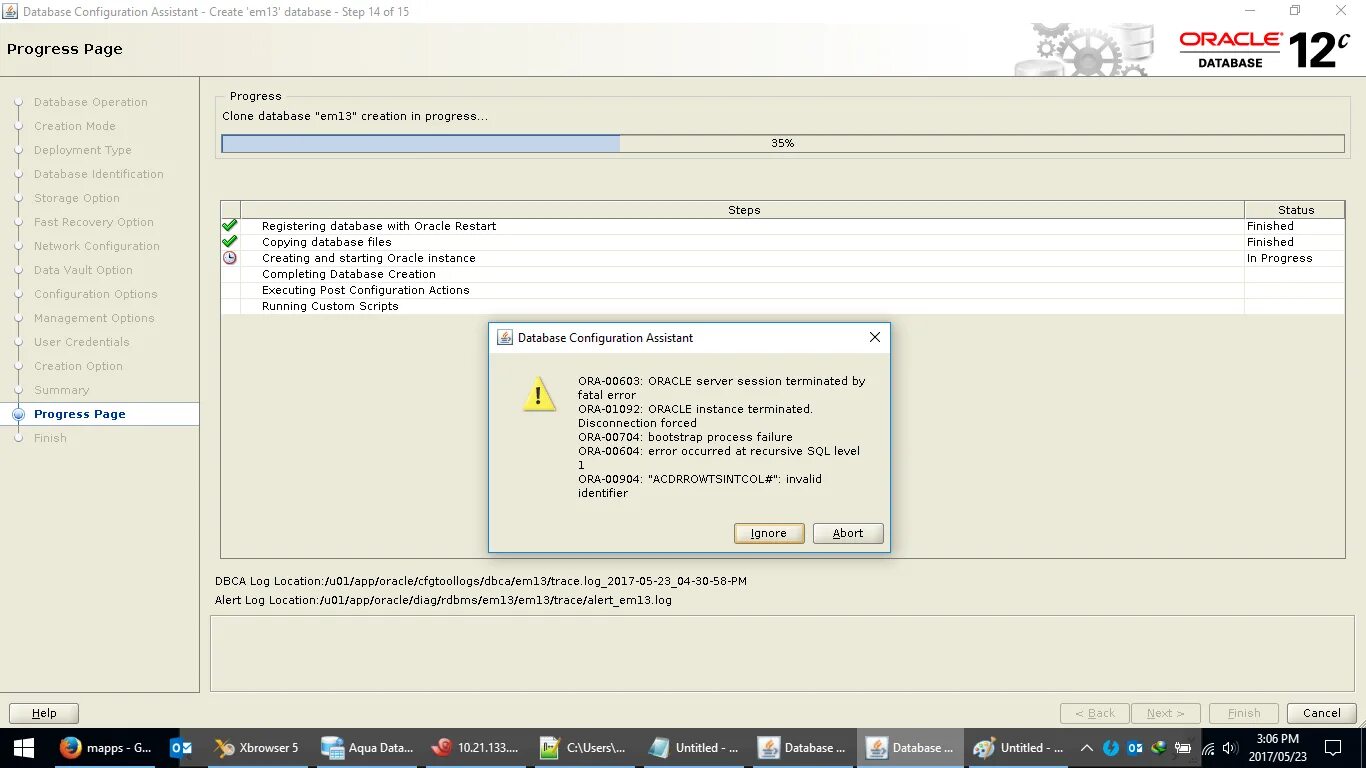Click the Alert Log Location path text
Viewport: 1366px width, 768px height.
pyautogui.click(x=495, y=600)
